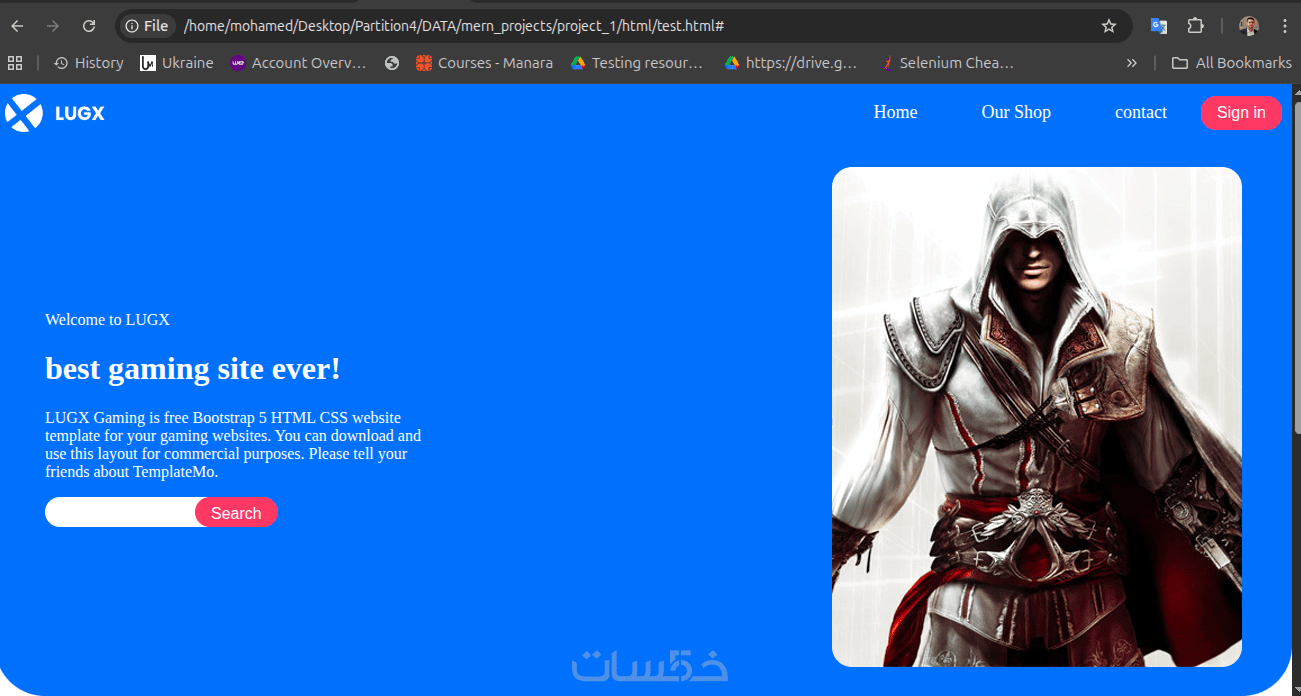
Task: Open the Chrome profile avatar
Action: point(1249,26)
